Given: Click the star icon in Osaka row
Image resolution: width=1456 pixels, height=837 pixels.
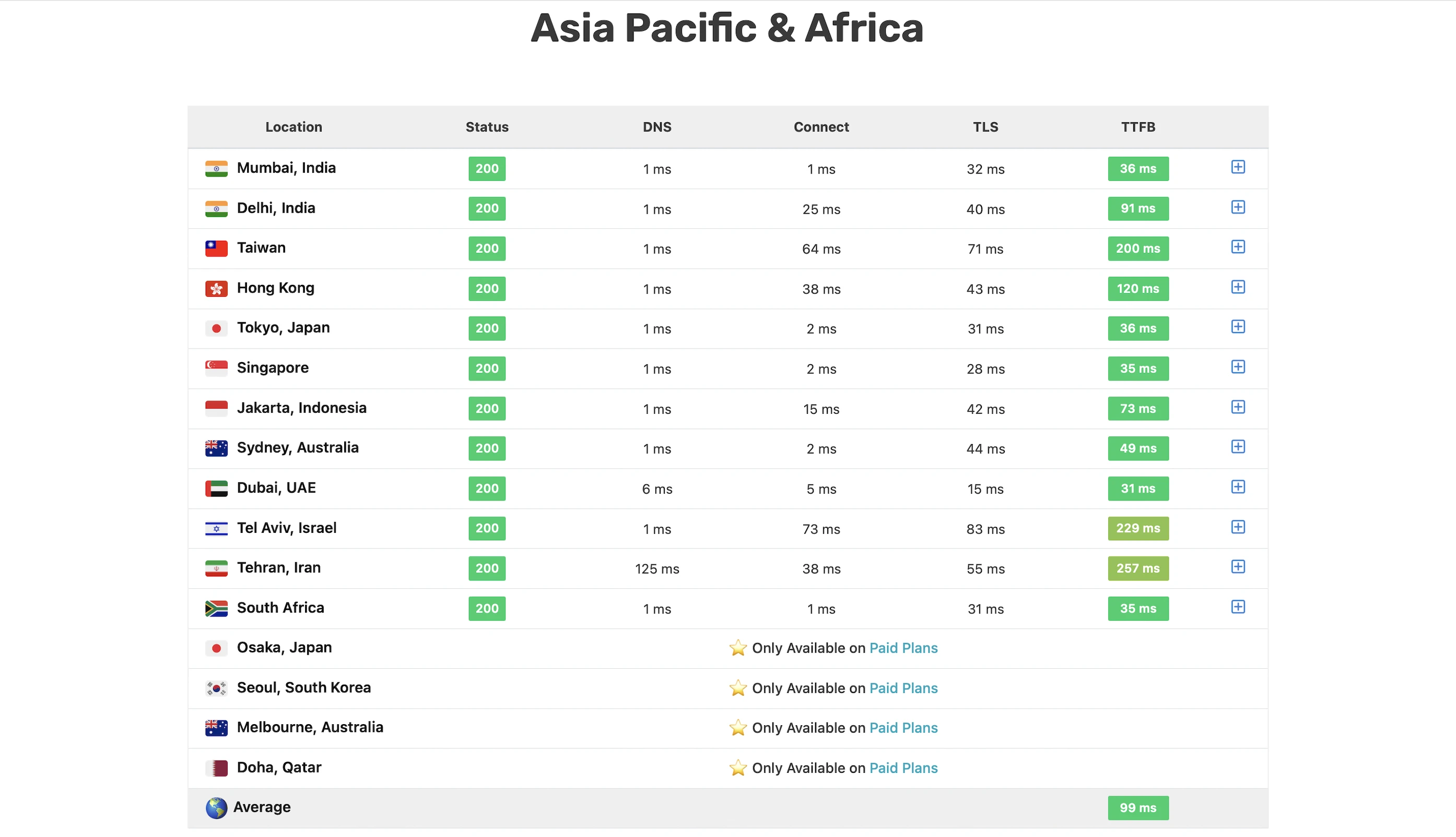Looking at the screenshot, I should (x=738, y=648).
